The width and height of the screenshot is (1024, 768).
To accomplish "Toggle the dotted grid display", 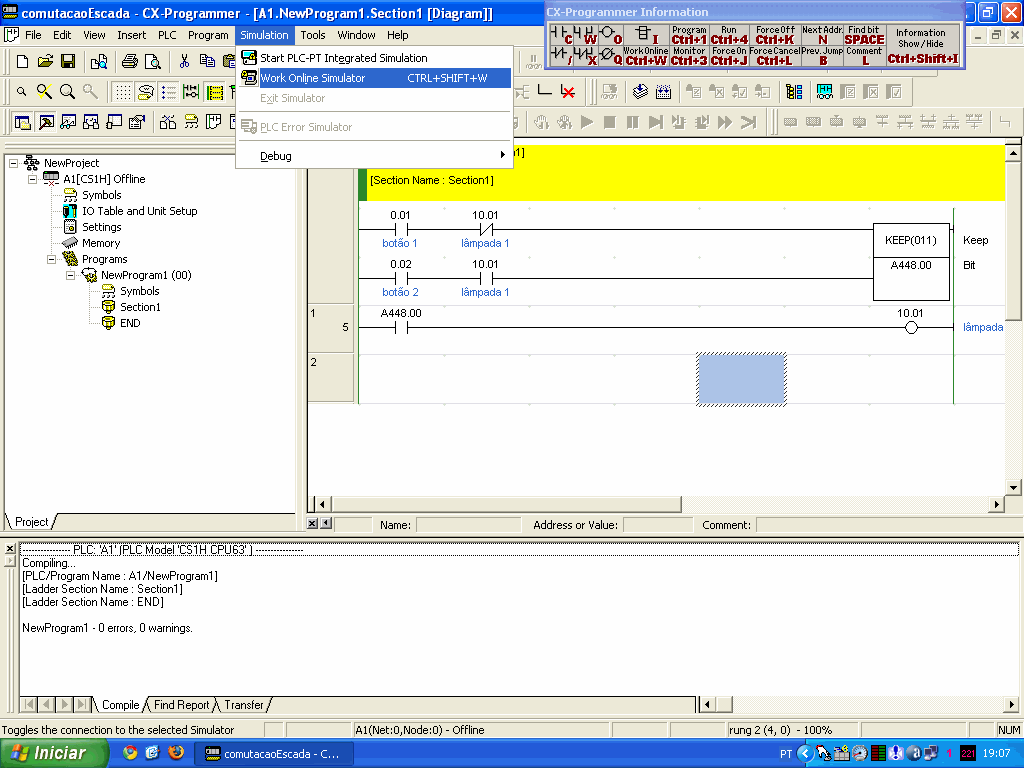I will pyautogui.click(x=123, y=92).
